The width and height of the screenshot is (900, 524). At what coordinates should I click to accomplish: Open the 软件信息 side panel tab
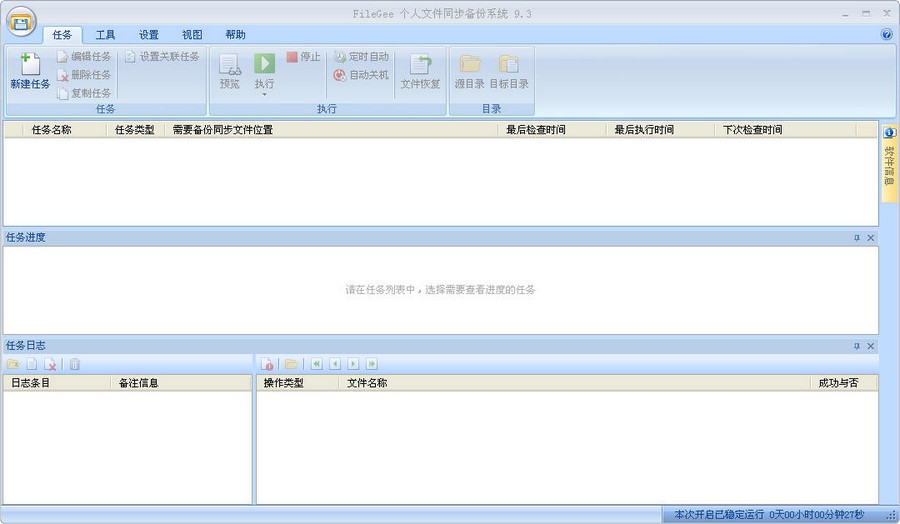[889, 164]
